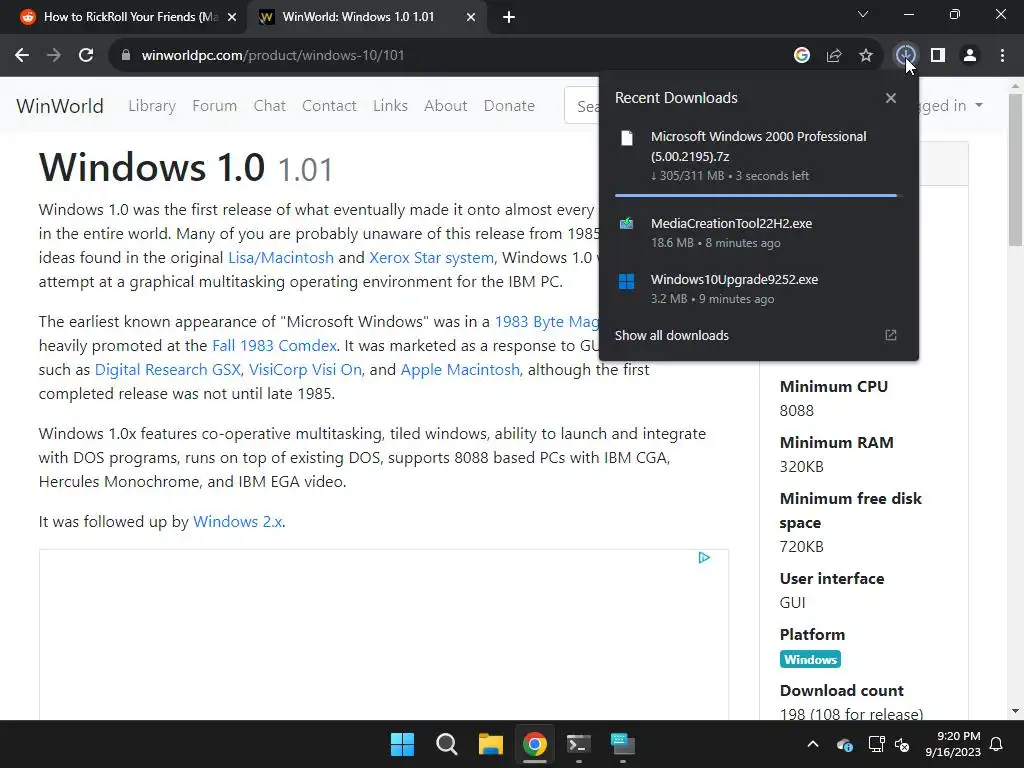Click the blue-window app icon in the taskbar

click(622, 744)
